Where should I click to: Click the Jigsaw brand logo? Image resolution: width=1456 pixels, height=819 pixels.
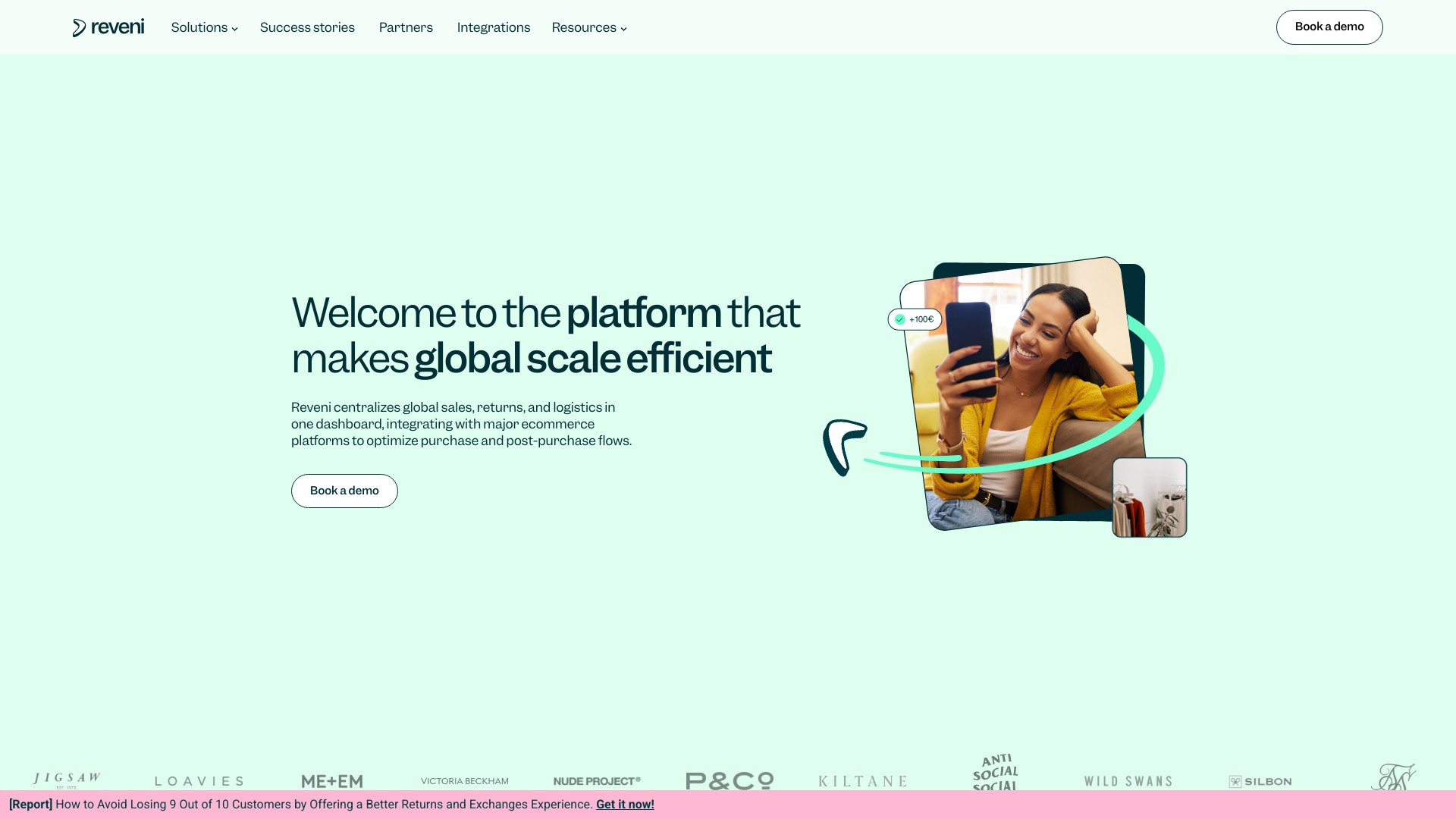point(67,779)
